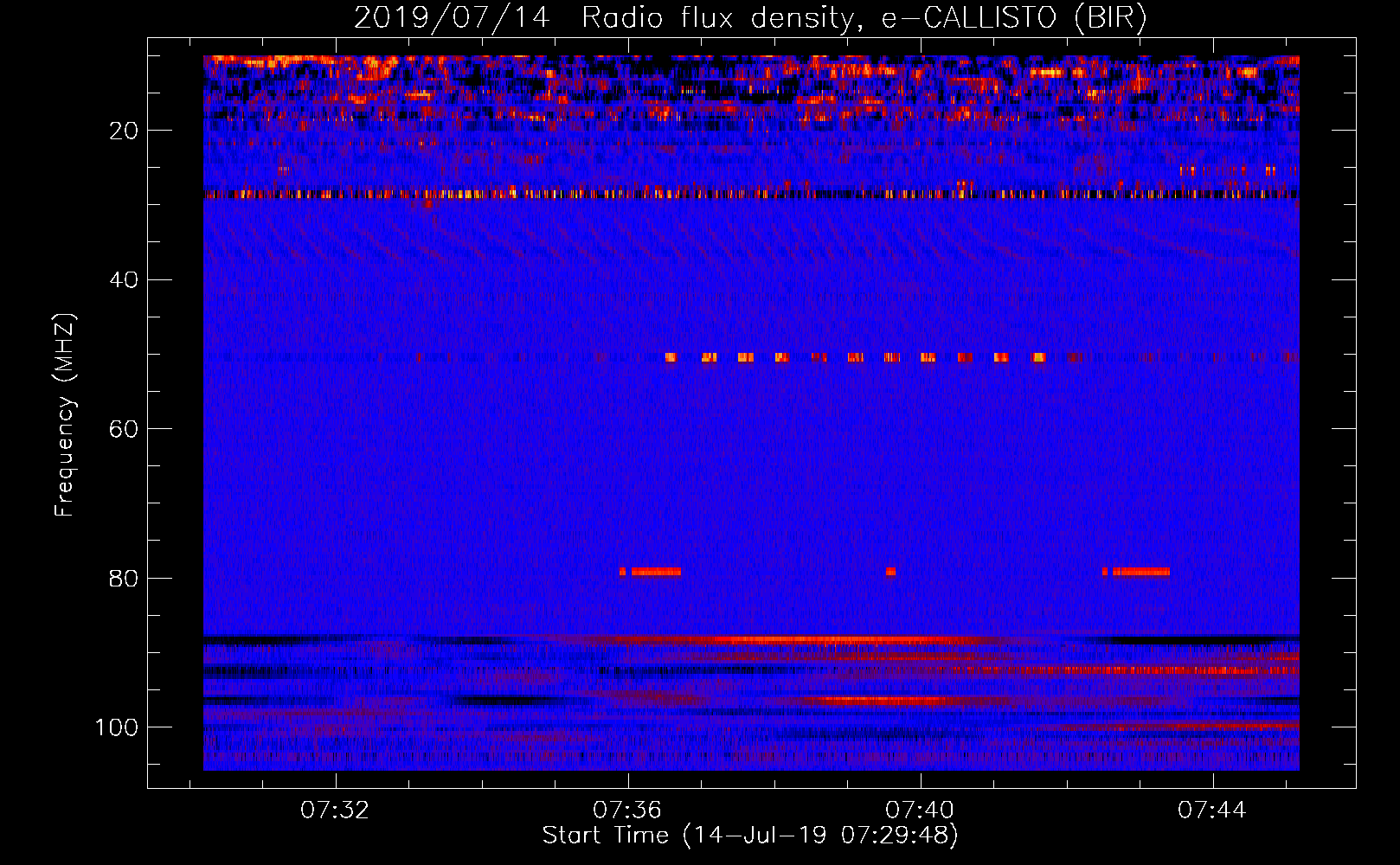Click the first bright dash at 50 MHz near 07:36:30
The width and height of the screenshot is (1400, 865).
(x=671, y=357)
